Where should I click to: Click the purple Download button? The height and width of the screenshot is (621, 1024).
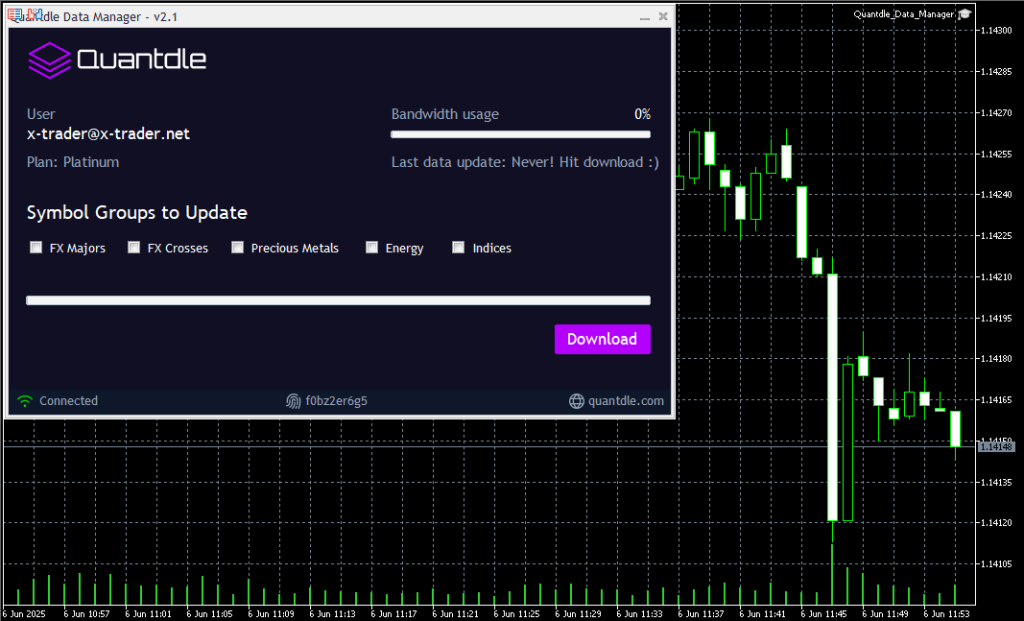click(602, 339)
